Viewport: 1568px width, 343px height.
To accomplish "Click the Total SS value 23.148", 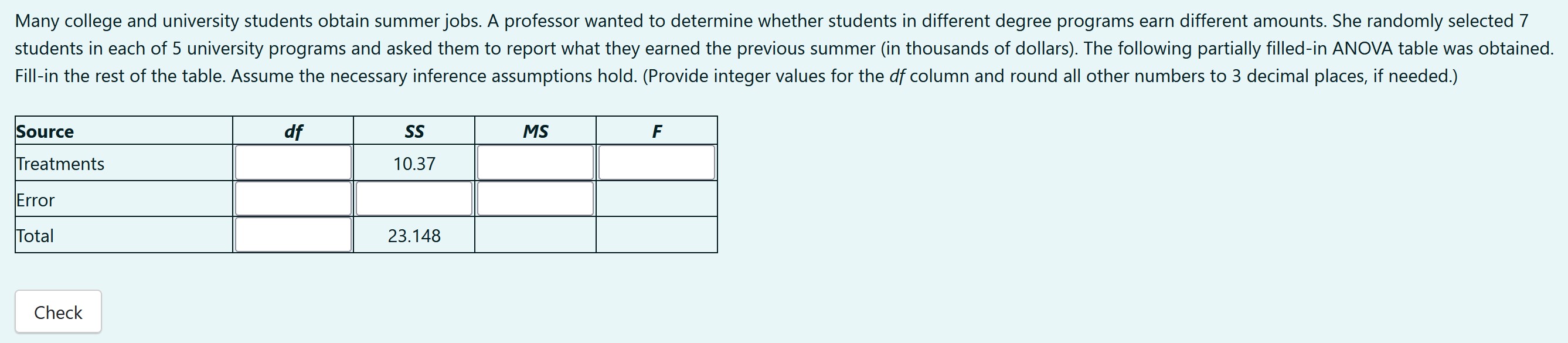I will pos(414,236).
